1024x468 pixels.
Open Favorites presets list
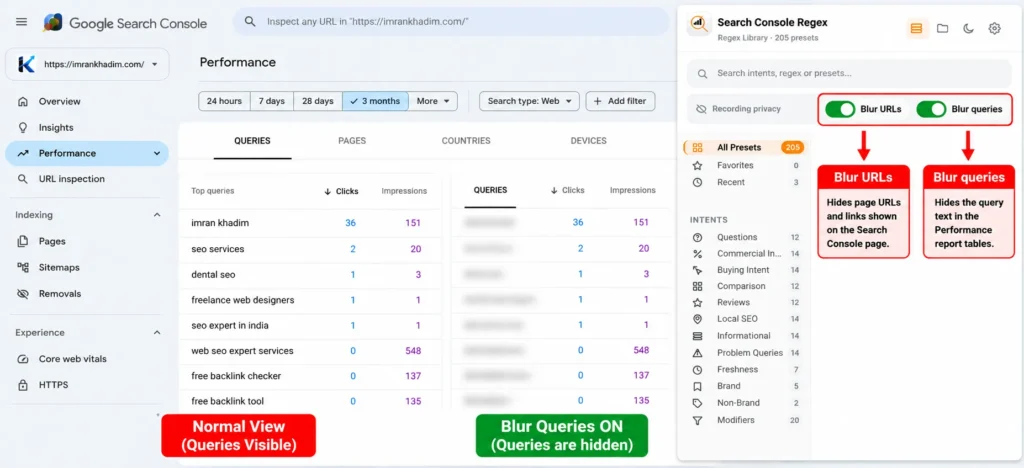coord(744,166)
